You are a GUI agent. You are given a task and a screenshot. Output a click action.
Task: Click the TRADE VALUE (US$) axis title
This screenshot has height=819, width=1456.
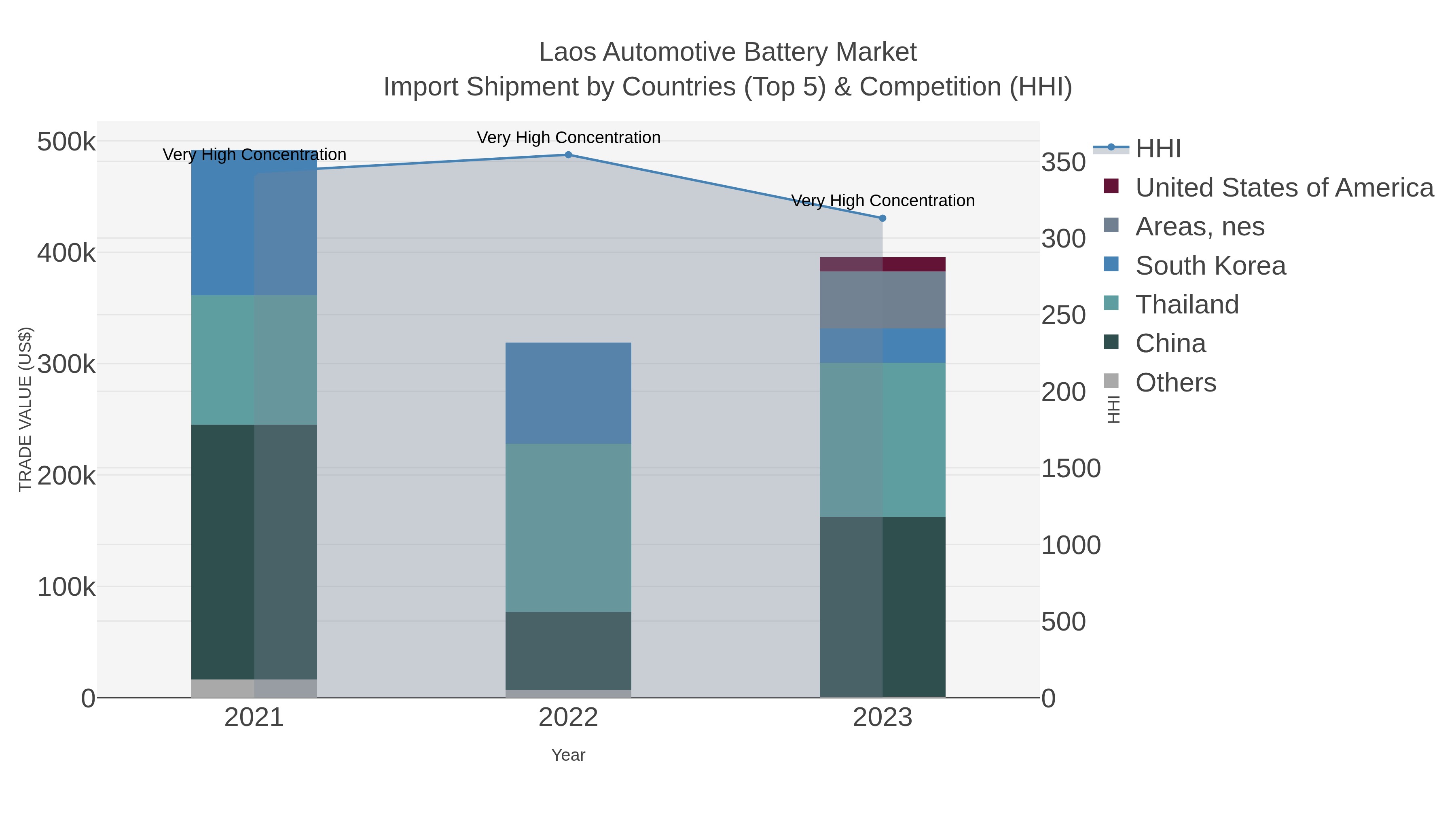[25, 410]
